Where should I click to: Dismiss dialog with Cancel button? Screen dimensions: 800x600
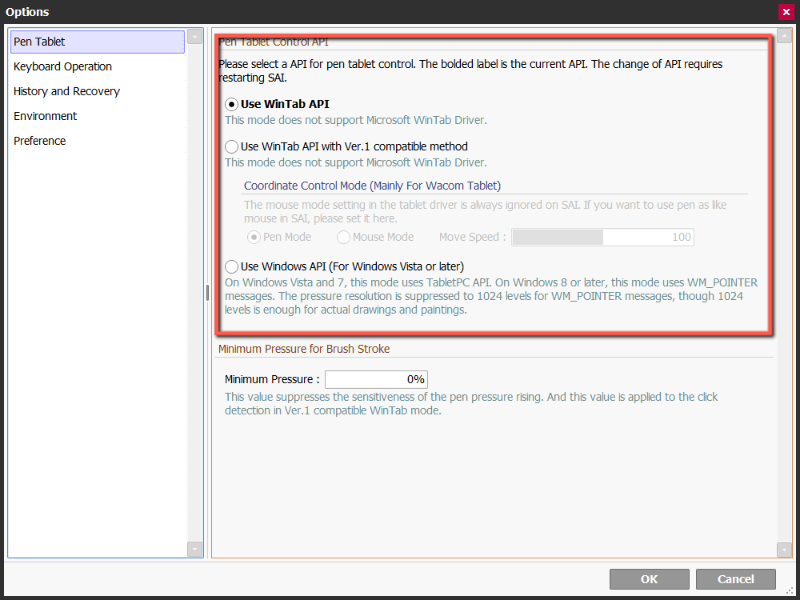tap(736, 579)
